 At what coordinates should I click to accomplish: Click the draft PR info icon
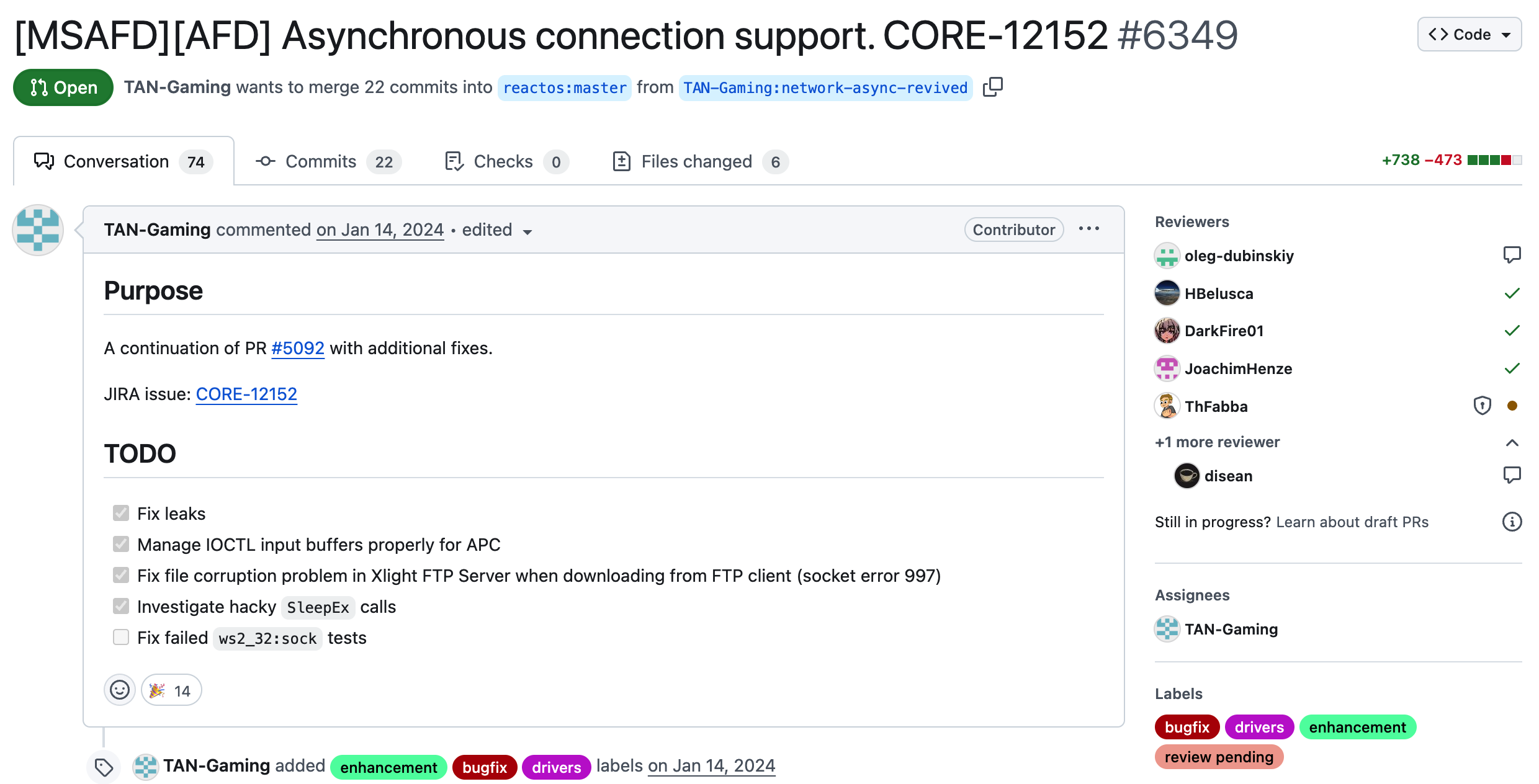[x=1512, y=522]
